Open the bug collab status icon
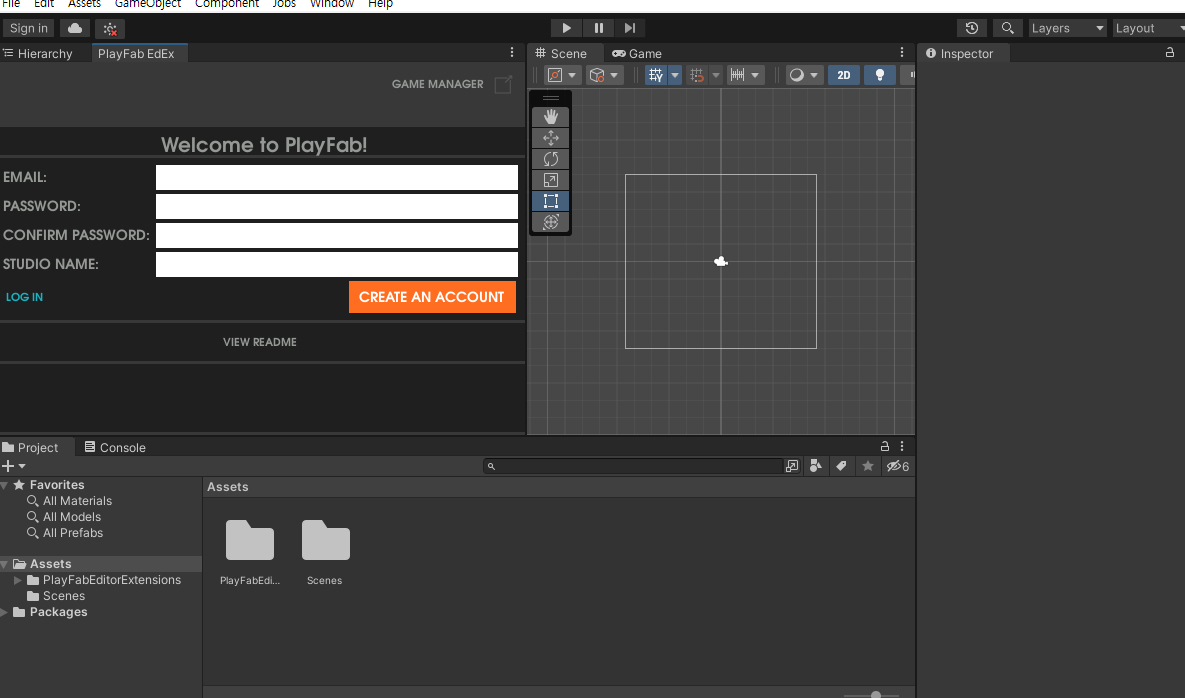Screen dimensions: 1185x698 (110, 29)
